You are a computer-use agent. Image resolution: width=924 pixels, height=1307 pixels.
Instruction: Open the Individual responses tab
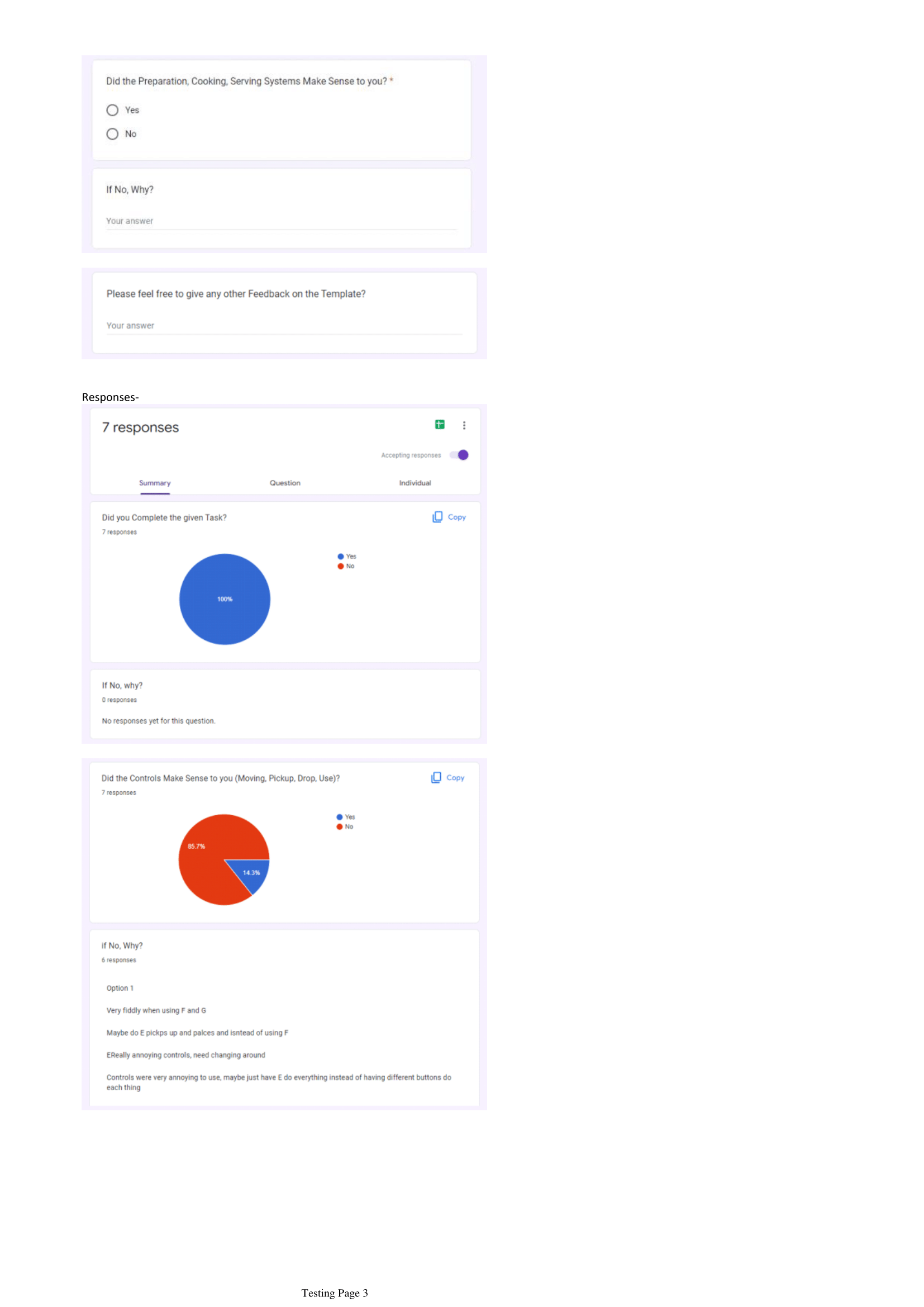coord(415,483)
